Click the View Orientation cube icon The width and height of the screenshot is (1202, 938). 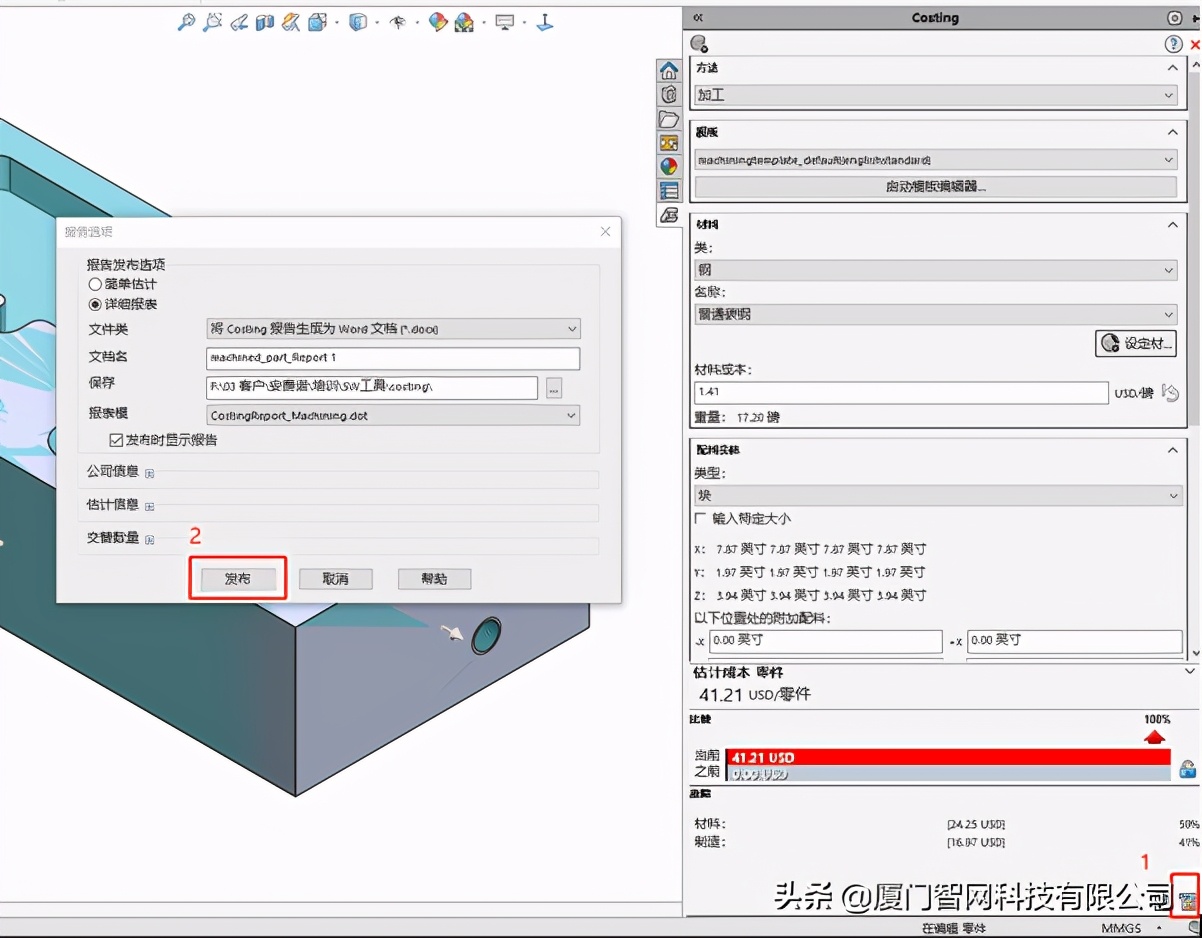point(316,22)
